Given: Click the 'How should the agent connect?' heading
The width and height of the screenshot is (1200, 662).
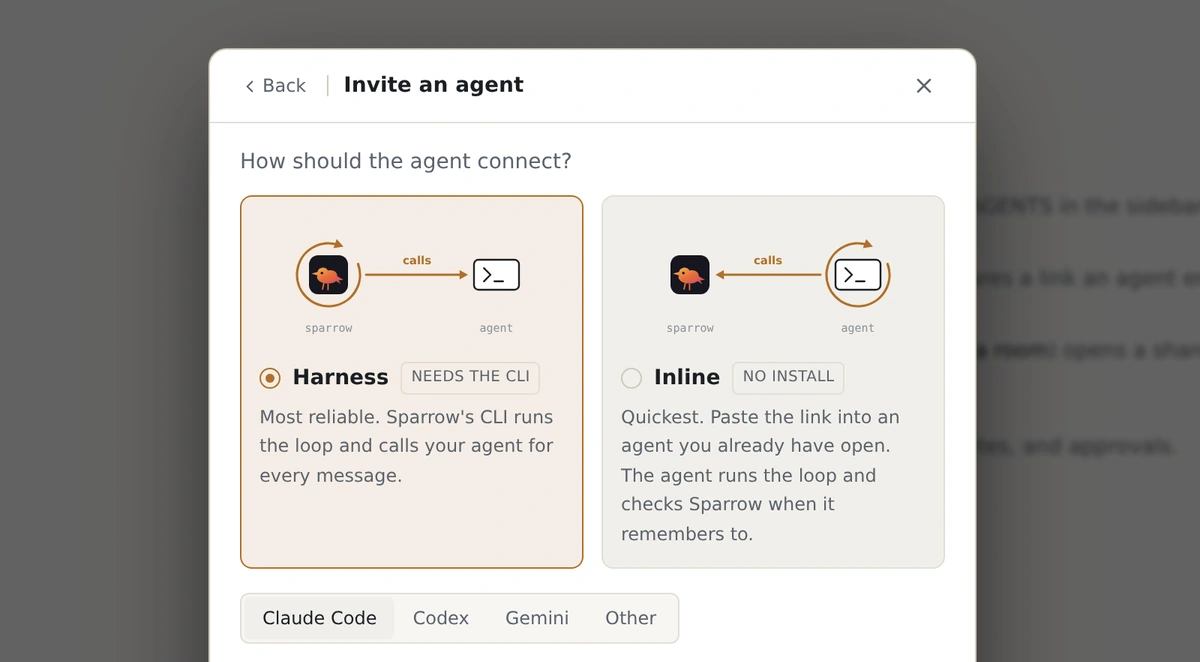Looking at the screenshot, I should [x=406, y=161].
